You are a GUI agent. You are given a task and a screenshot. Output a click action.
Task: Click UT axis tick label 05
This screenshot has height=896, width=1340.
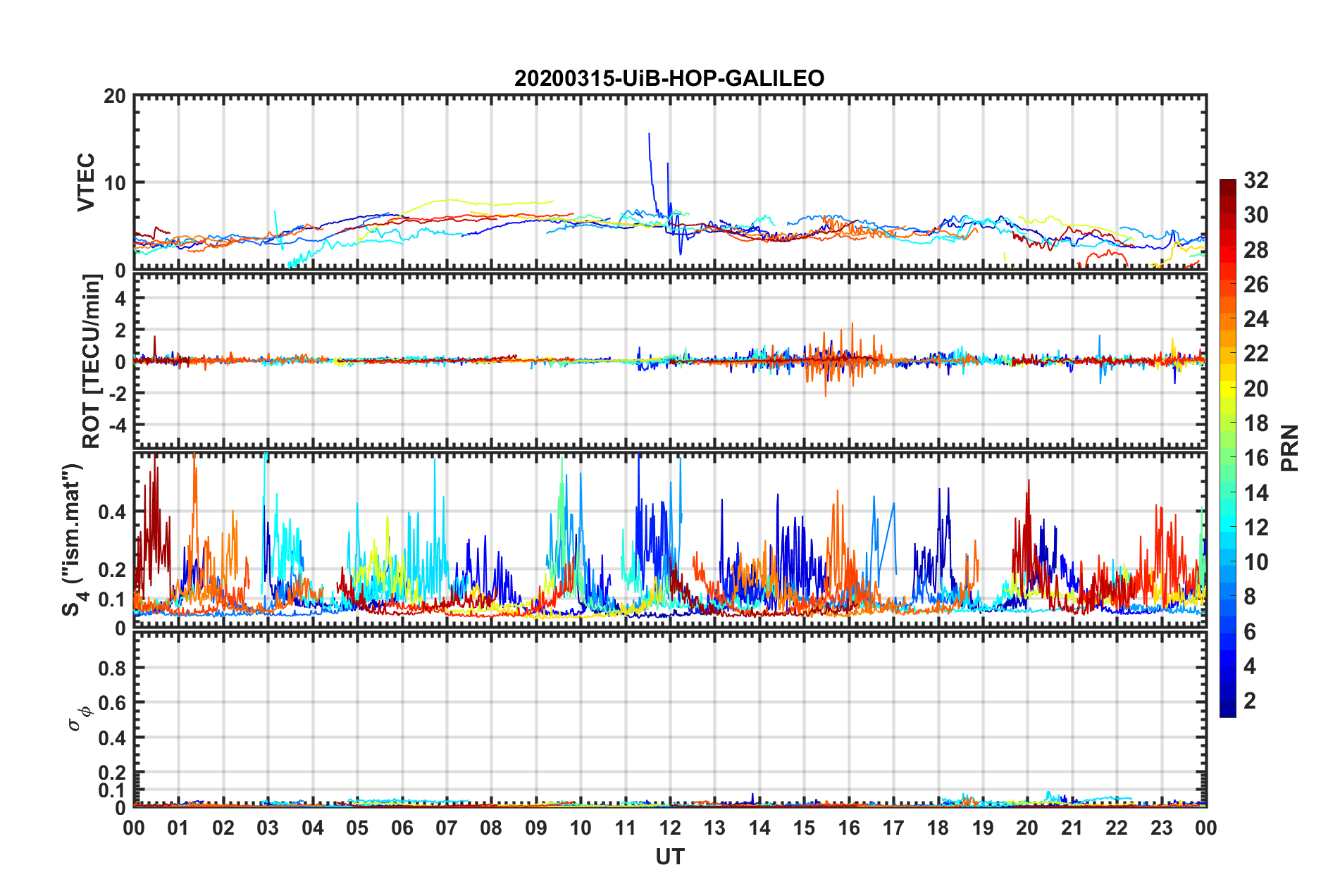tap(357, 828)
